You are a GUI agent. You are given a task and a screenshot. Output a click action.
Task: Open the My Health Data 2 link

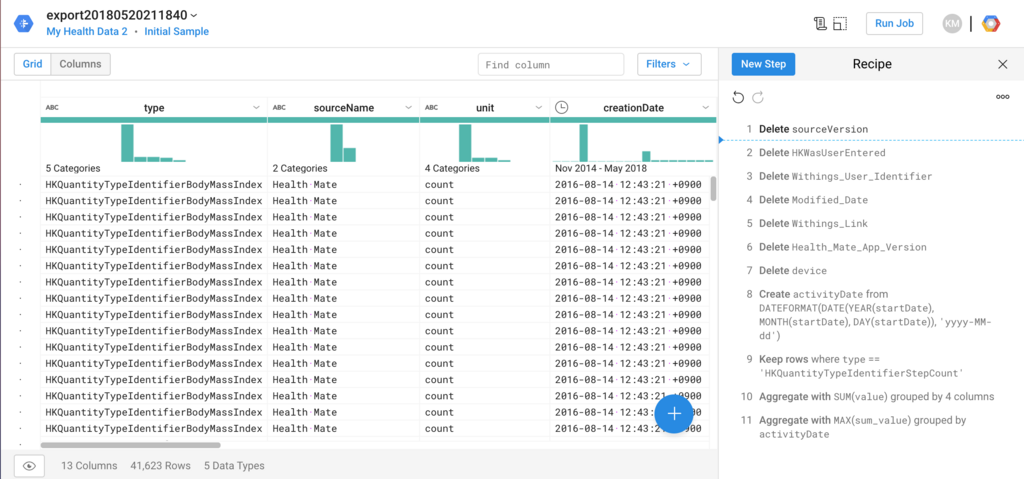click(x=87, y=31)
